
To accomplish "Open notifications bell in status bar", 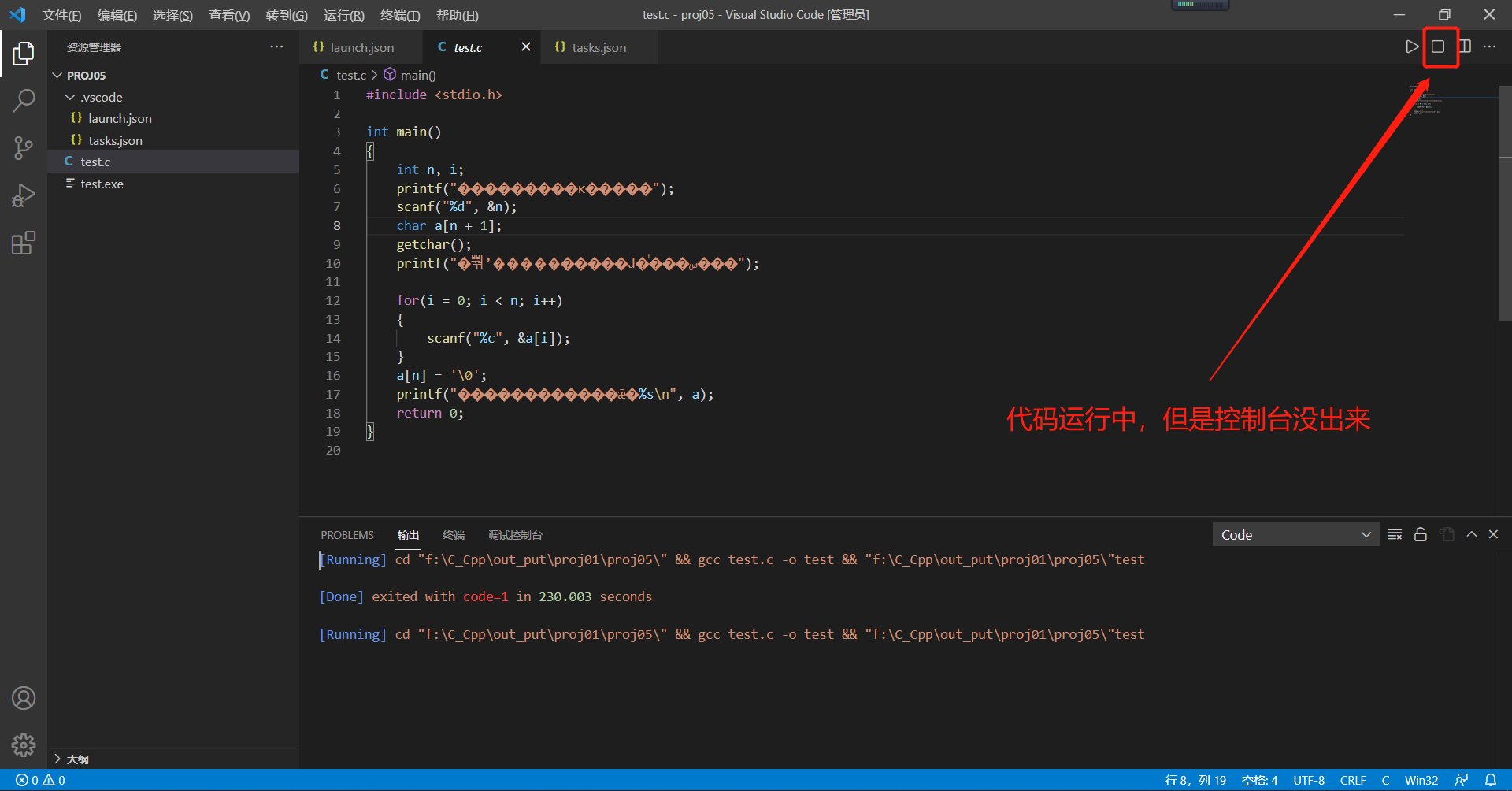I will (1491, 780).
